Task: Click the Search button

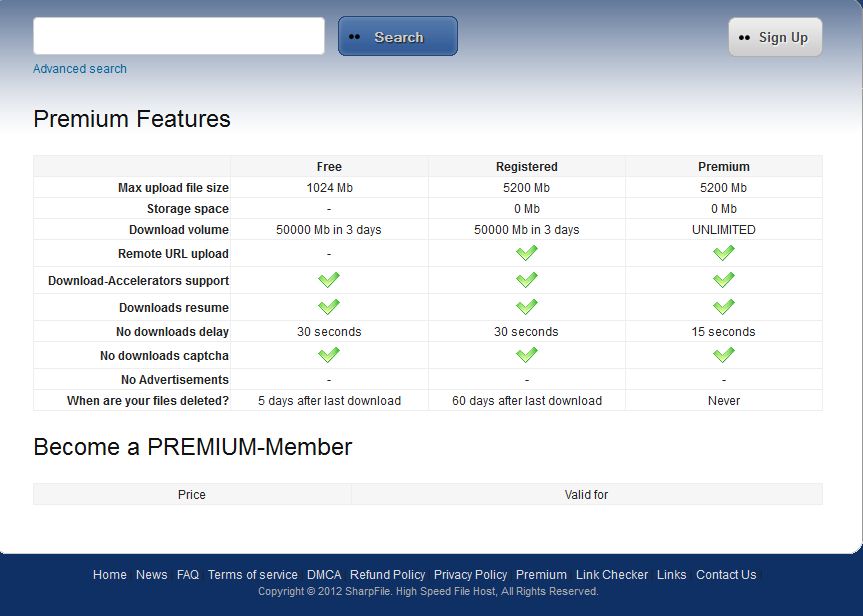Action: pyautogui.click(x=398, y=37)
